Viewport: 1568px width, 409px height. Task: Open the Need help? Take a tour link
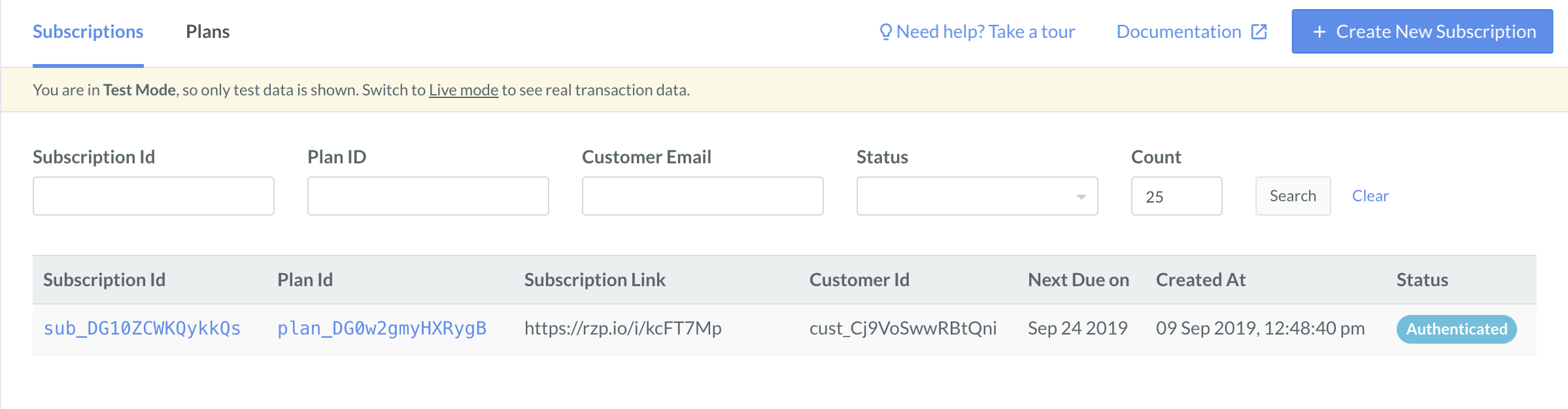(978, 32)
